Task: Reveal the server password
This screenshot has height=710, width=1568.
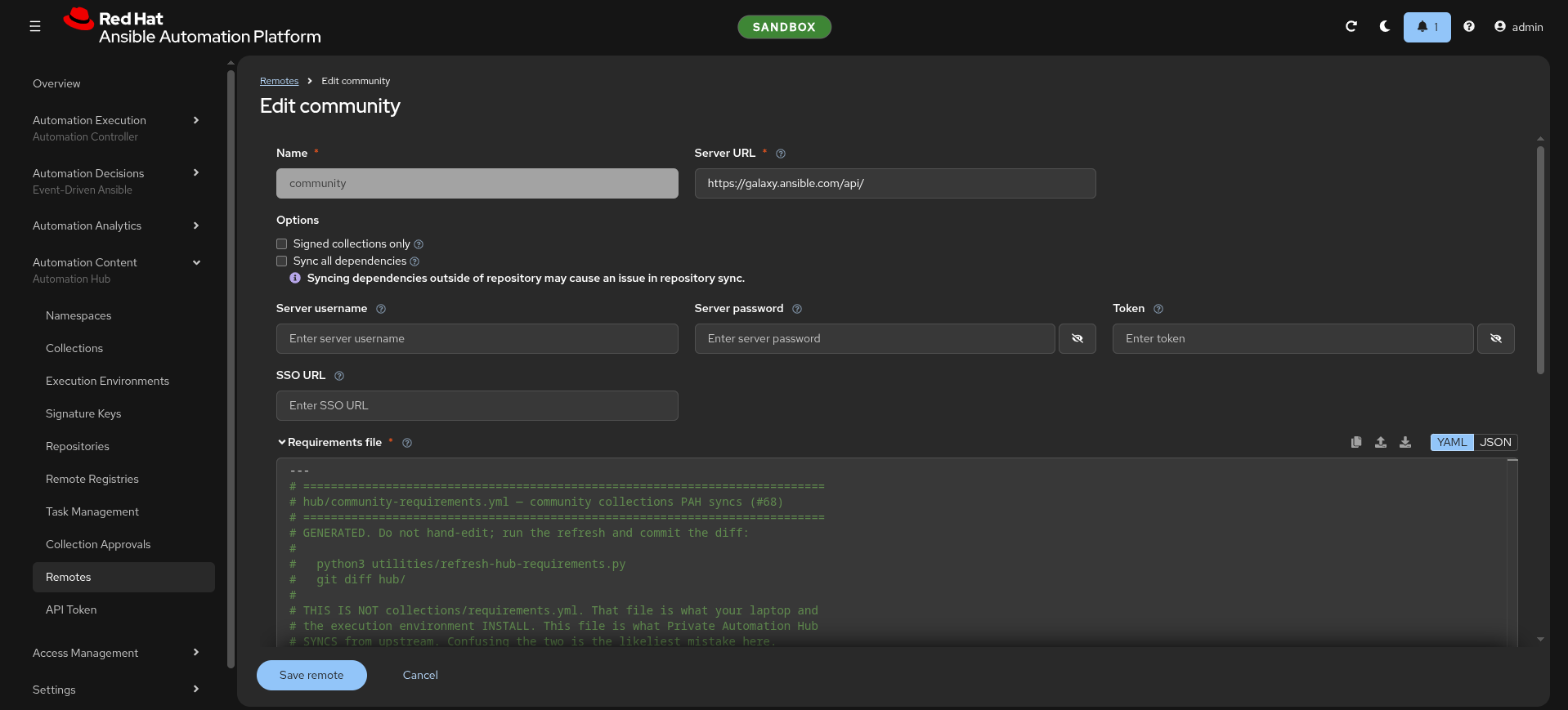Action: pyautogui.click(x=1077, y=338)
